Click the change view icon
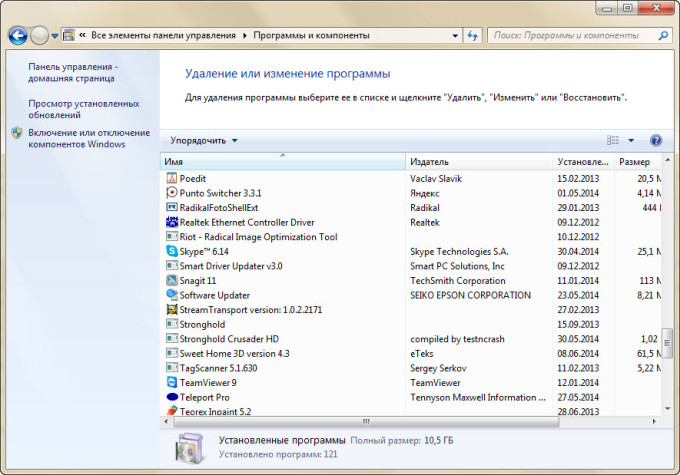Viewport: 680px width, 475px height. 613,140
